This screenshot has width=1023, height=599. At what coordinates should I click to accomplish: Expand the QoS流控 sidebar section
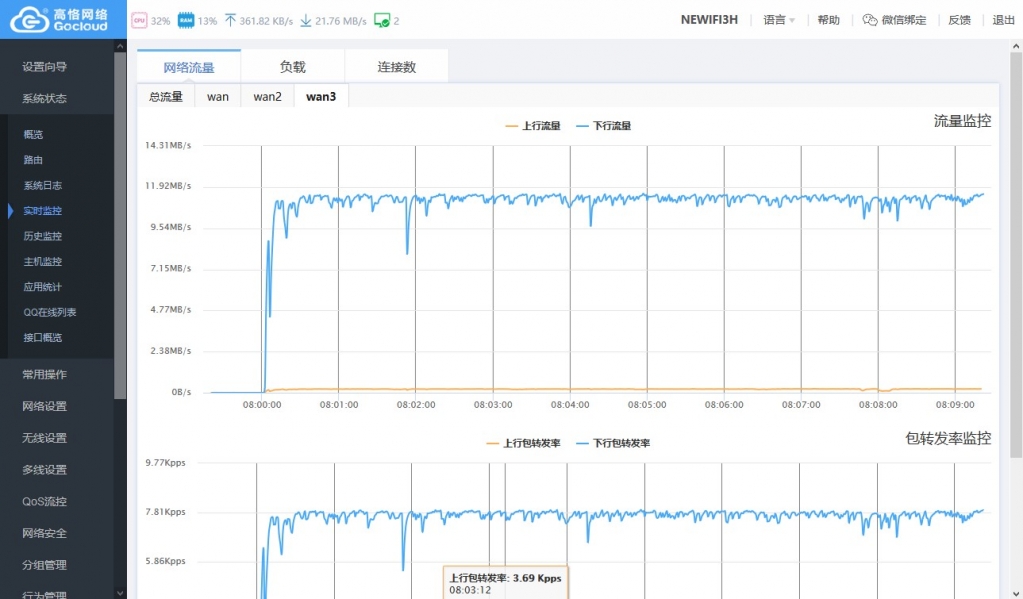coord(44,502)
